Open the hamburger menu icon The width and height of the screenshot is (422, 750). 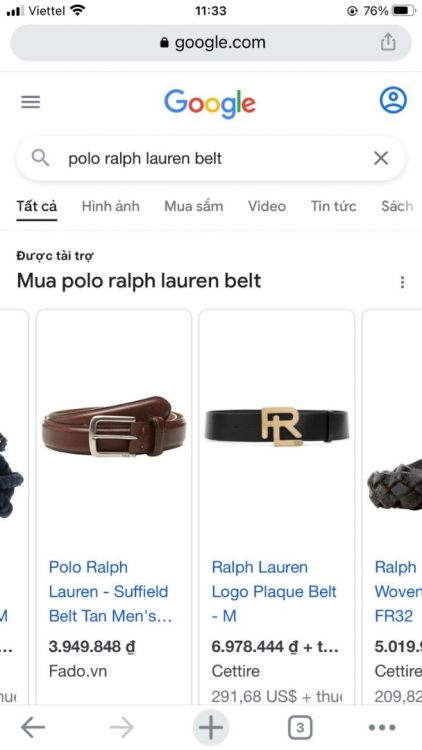click(x=31, y=102)
